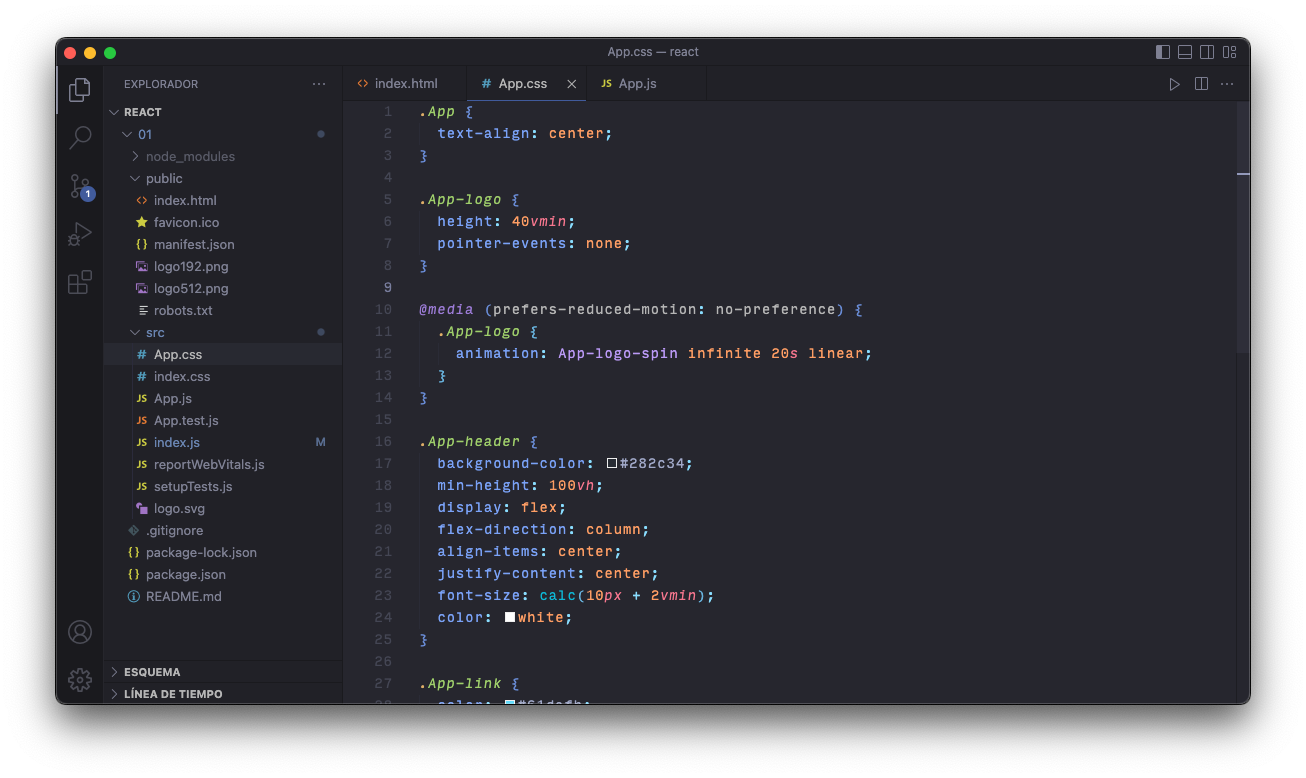
Task: Open Source Control view with badge
Action: click(x=80, y=186)
